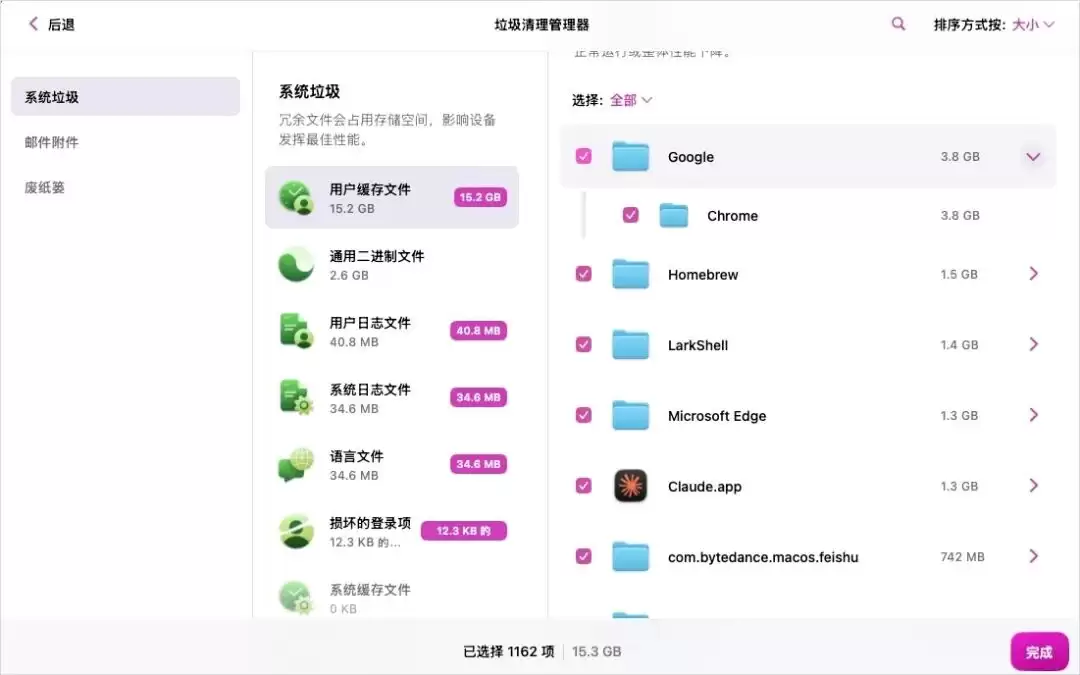This screenshot has height=675, width=1080.
Task: Click the 垃圾清理管理器 window title
Action: pyautogui.click(x=541, y=25)
